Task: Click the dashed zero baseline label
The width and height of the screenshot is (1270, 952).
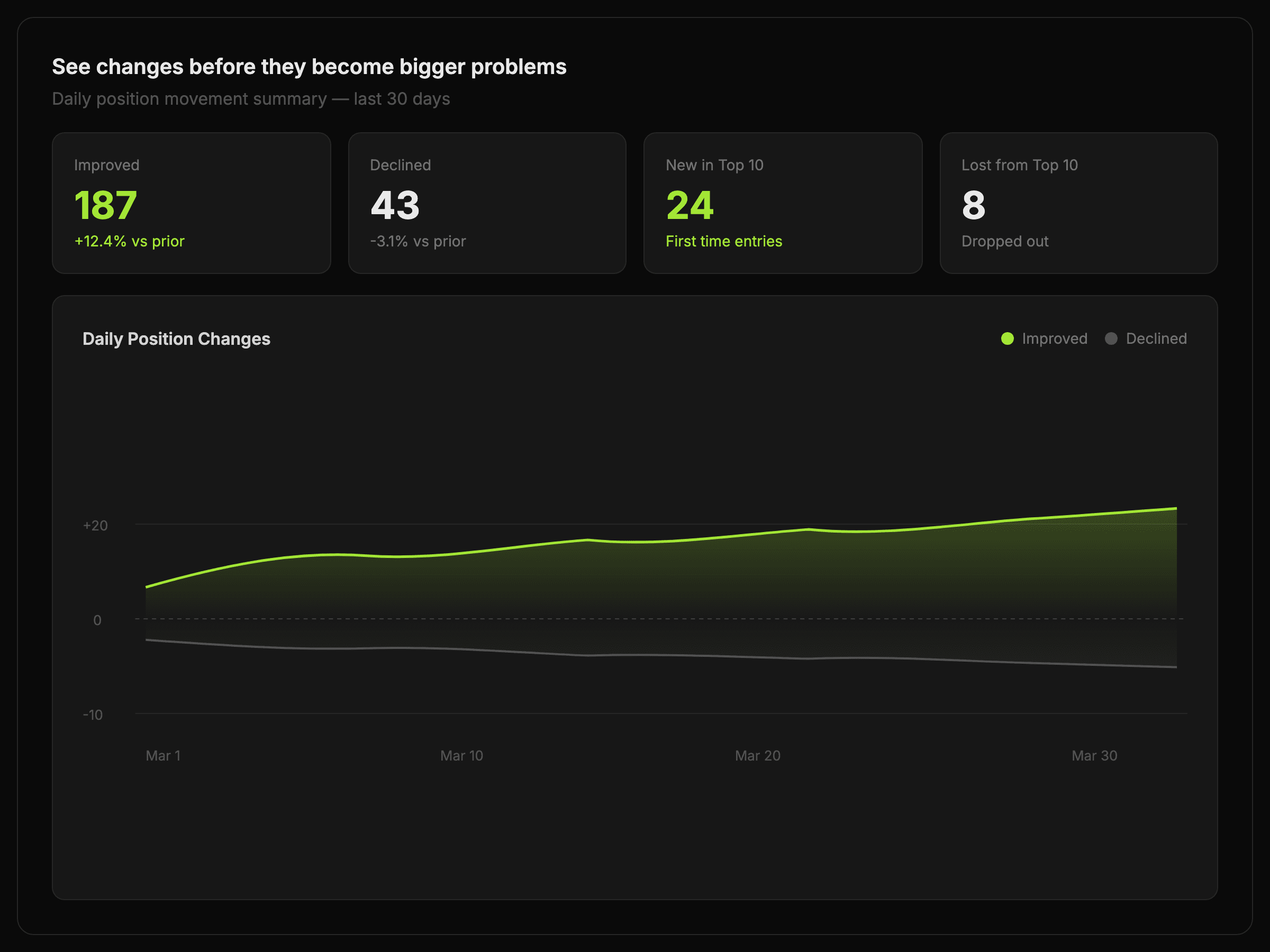Action: tap(97, 620)
